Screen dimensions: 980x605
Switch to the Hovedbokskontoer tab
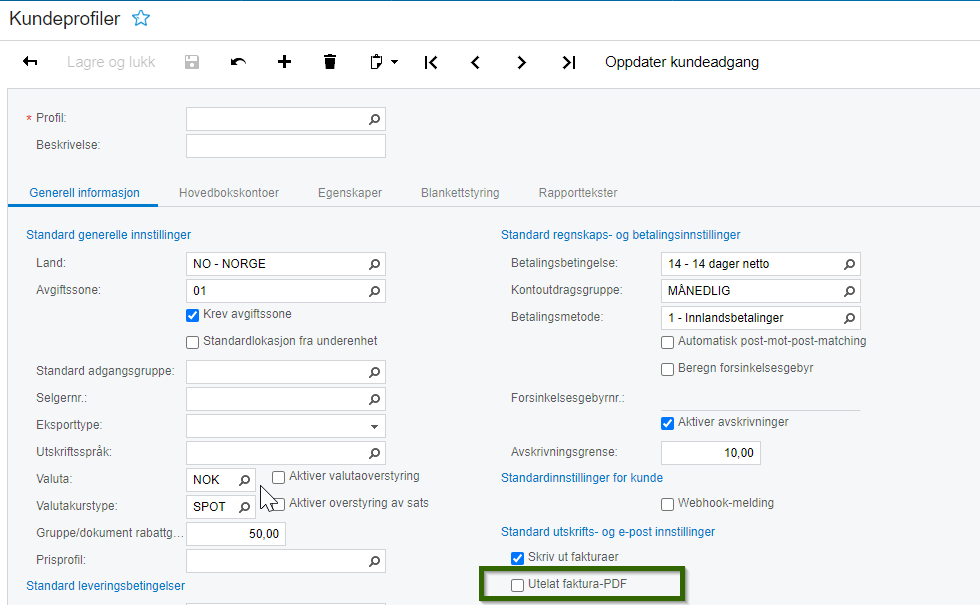tap(228, 193)
